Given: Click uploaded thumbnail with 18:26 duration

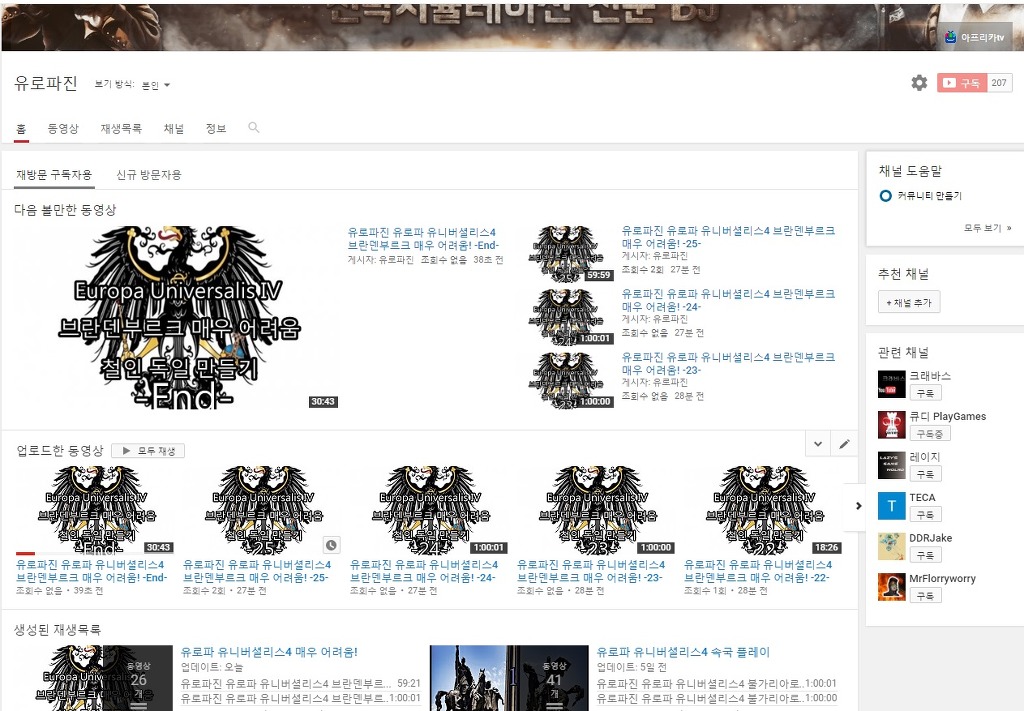Looking at the screenshot, I should point(763,510).
